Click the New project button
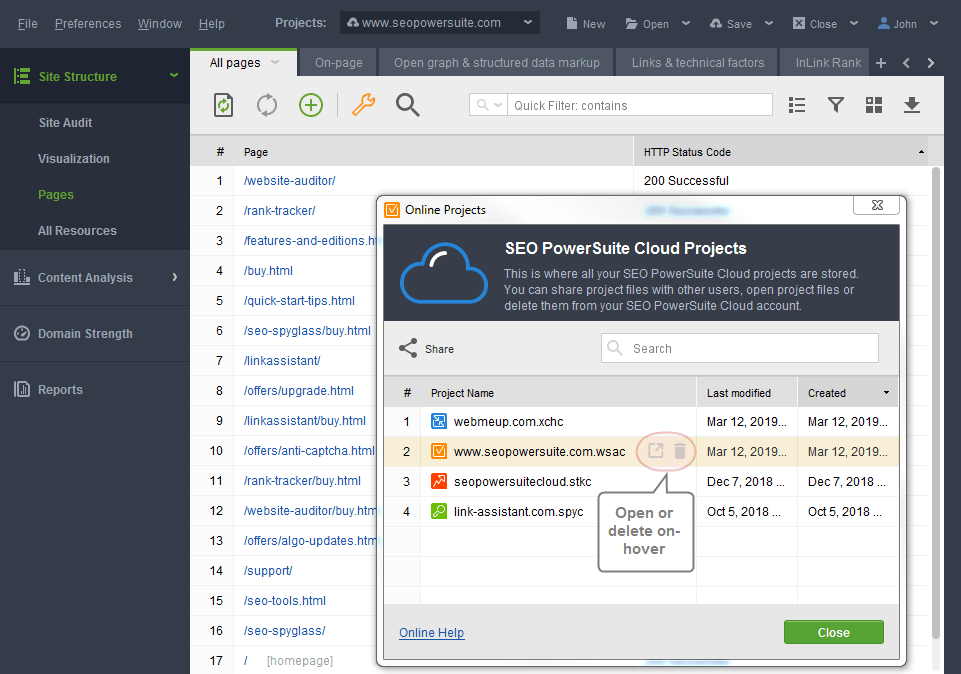This screenshot has height=674, width=961. click(586, 23)
